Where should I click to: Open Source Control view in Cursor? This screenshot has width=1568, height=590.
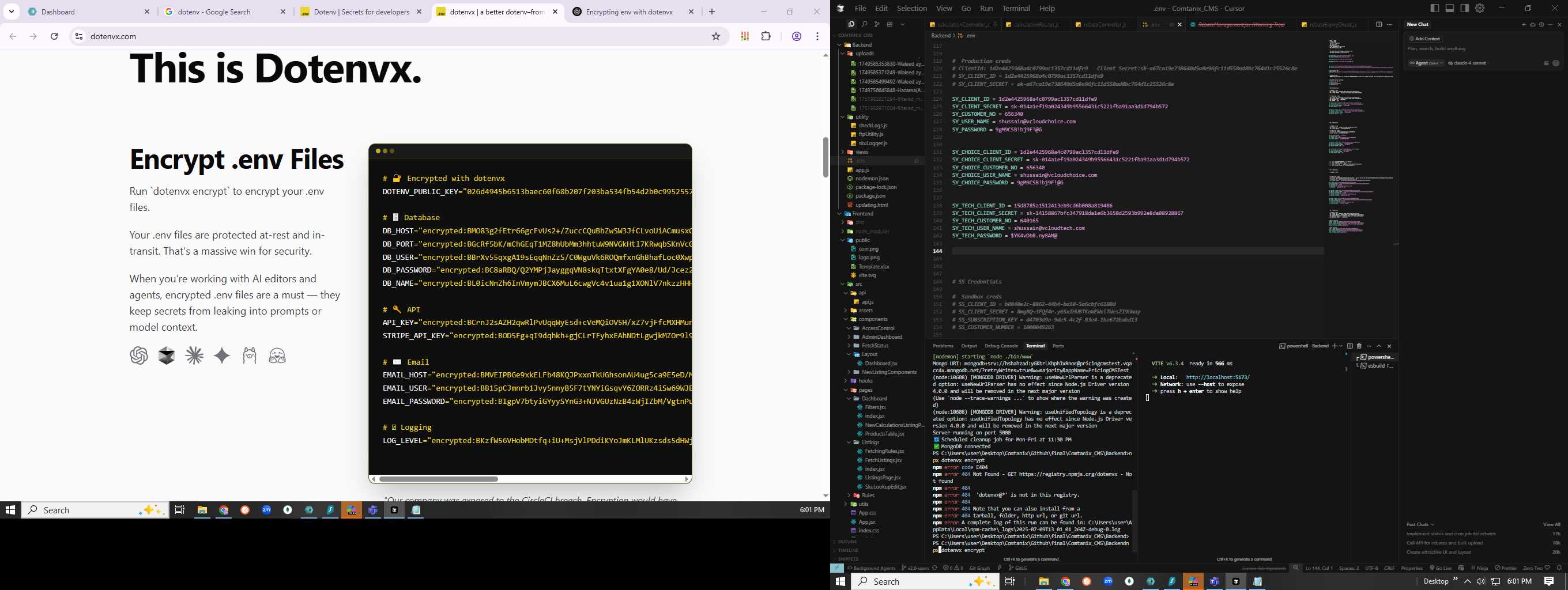877,24
